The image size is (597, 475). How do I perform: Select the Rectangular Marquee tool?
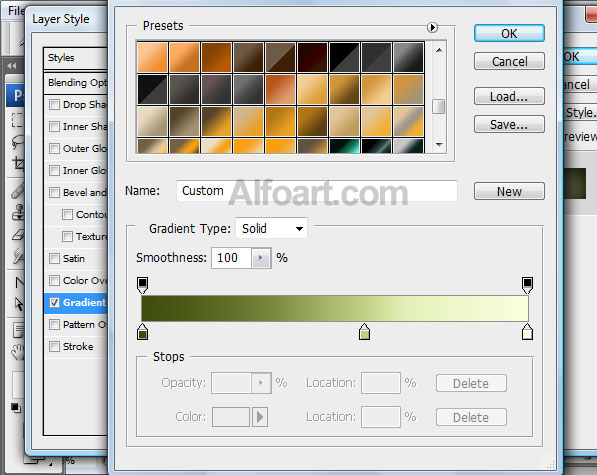click(17, 120)
